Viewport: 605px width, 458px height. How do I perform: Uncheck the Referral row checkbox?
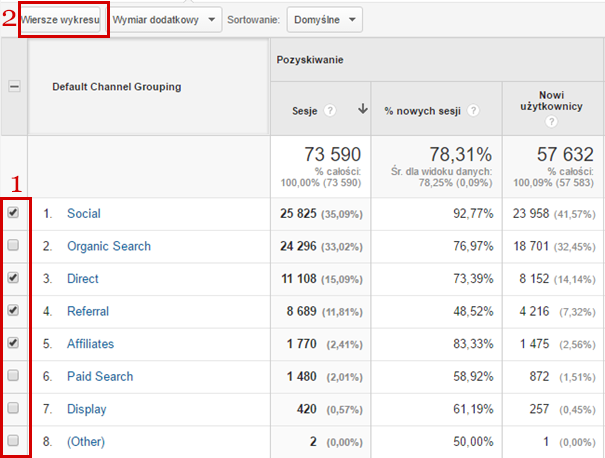13,310
